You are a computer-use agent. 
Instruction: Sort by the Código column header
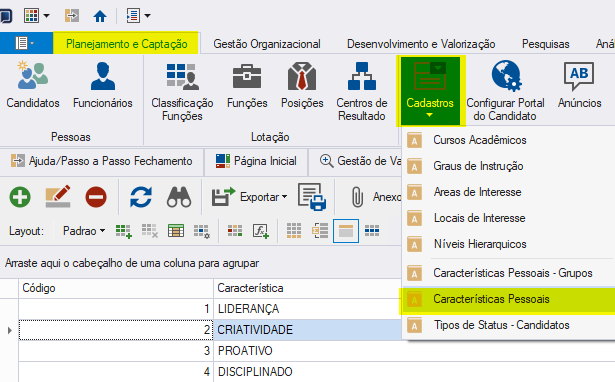click(116, 288)
